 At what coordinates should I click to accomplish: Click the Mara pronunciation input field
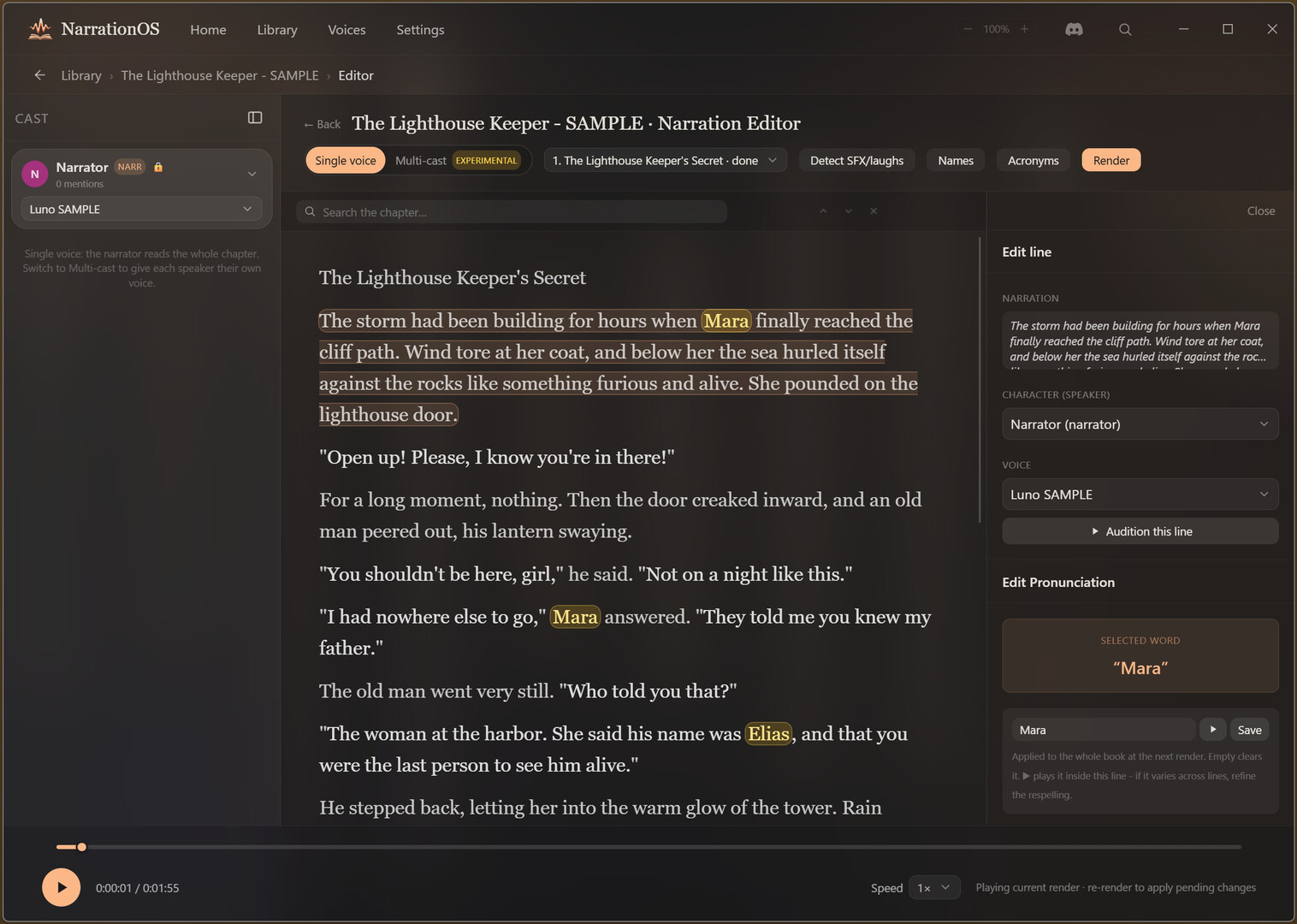1103,730
